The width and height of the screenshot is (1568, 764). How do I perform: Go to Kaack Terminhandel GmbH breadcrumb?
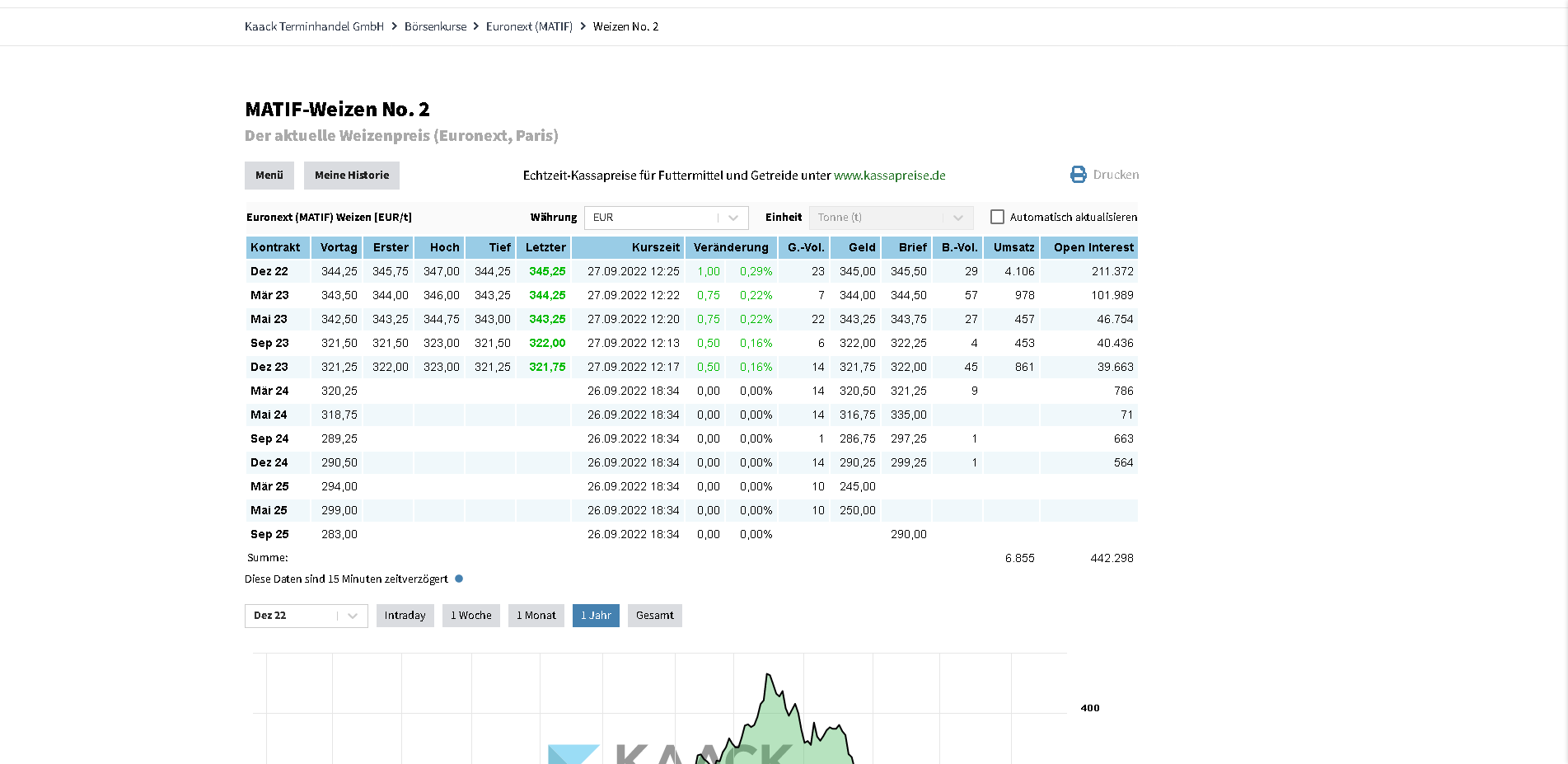click(x=314, y=26)
